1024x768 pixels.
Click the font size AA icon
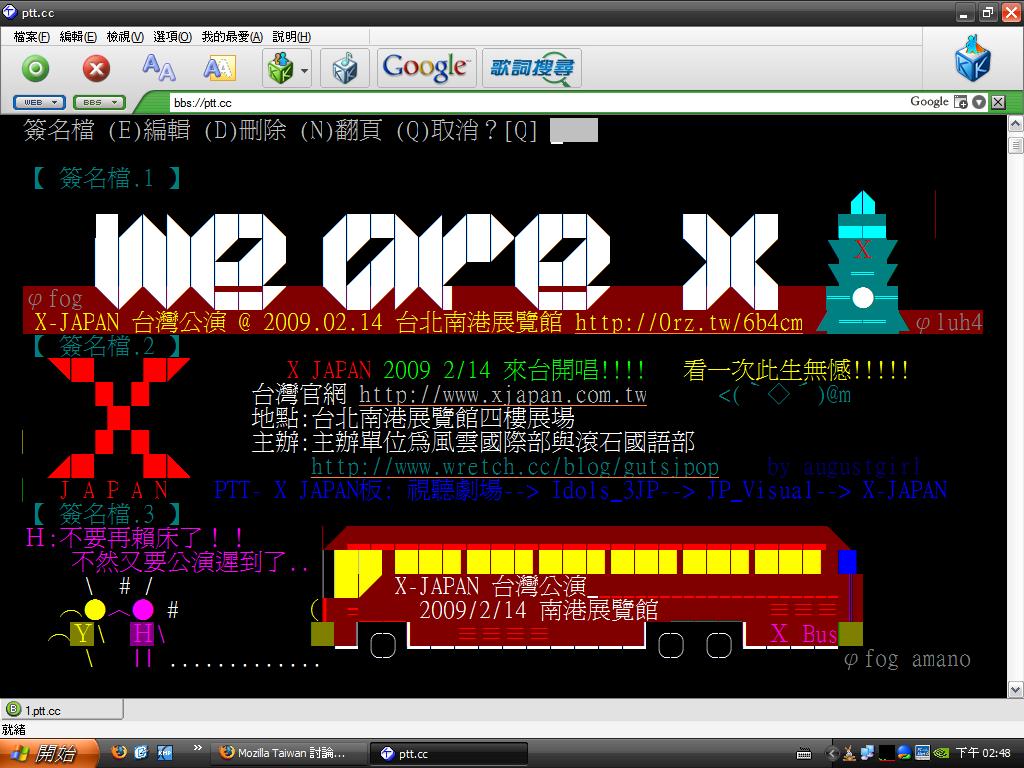(159, 68)
